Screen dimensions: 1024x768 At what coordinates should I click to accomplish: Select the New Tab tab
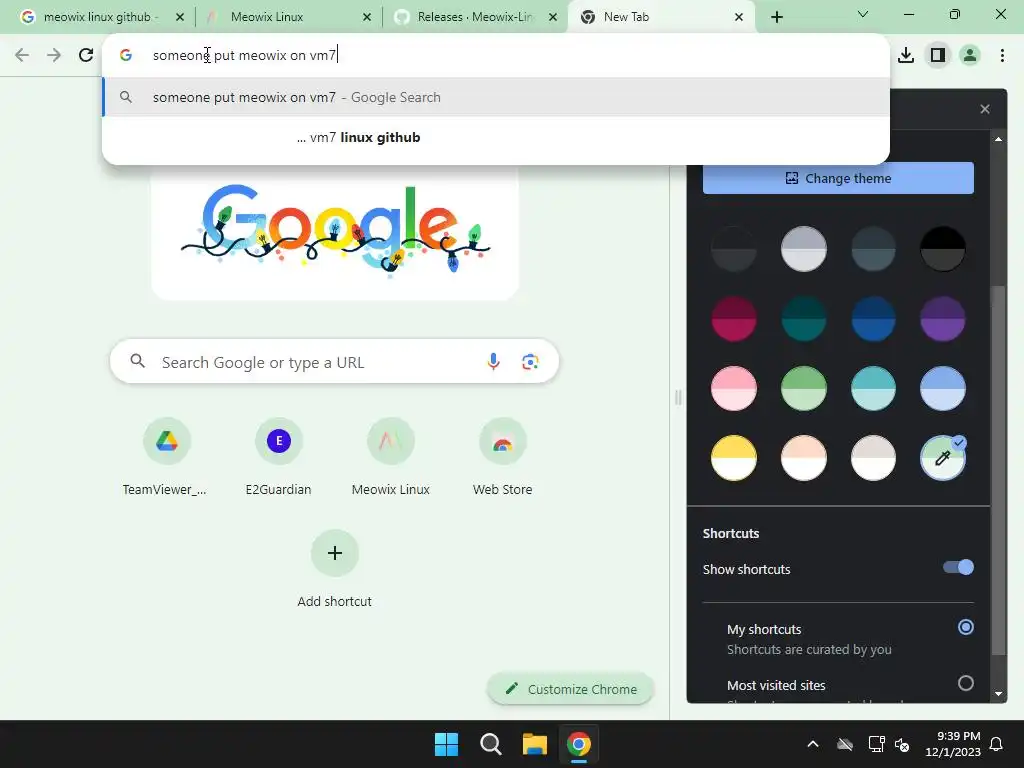(653, 17)
